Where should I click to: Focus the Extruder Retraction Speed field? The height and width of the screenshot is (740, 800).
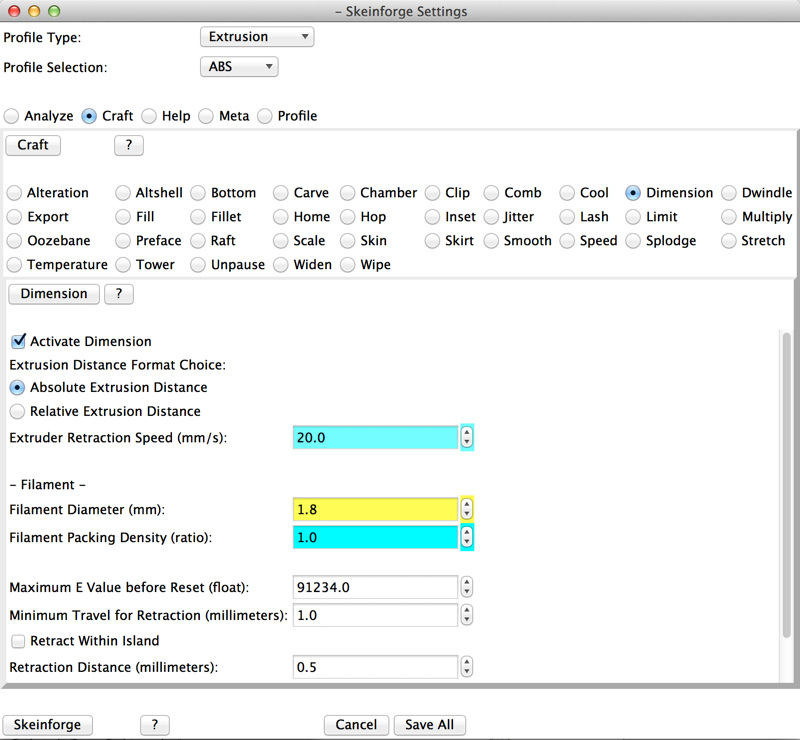point(376,438)
